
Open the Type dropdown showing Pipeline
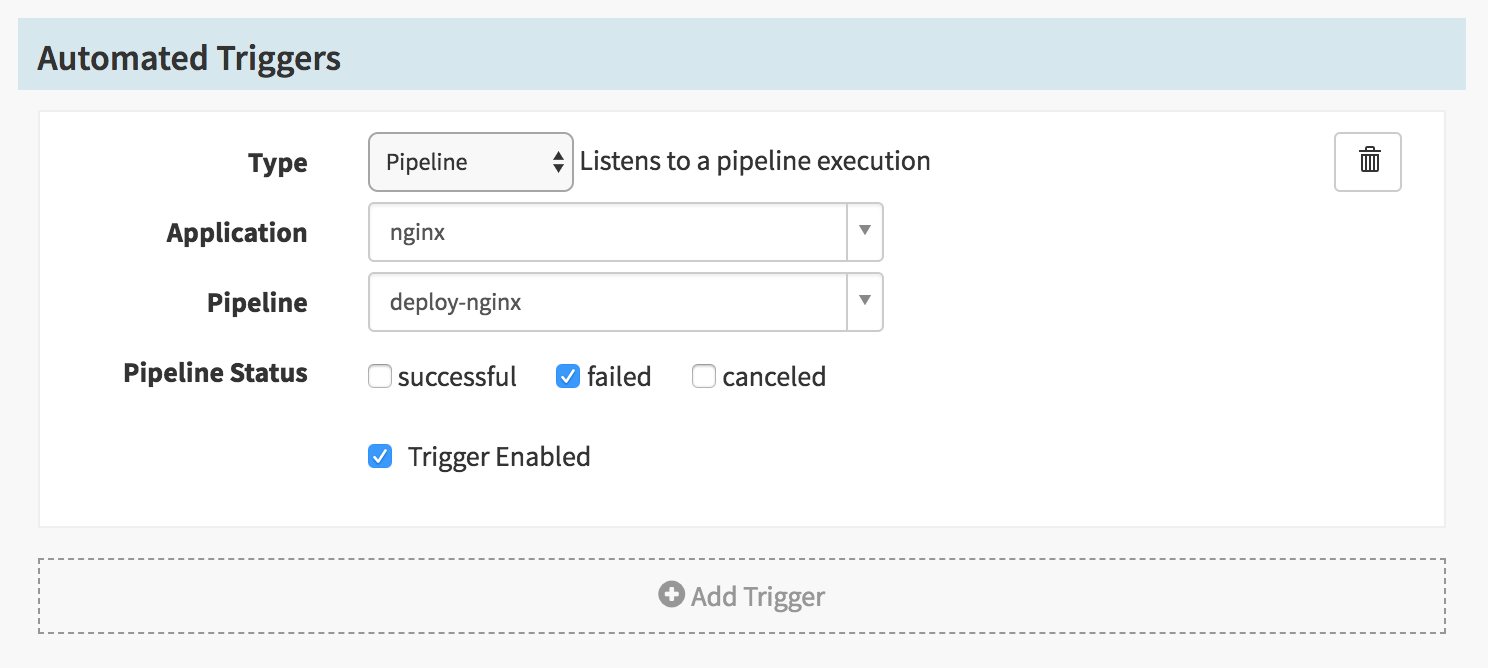pyautogui.click(x=470, y=162)
